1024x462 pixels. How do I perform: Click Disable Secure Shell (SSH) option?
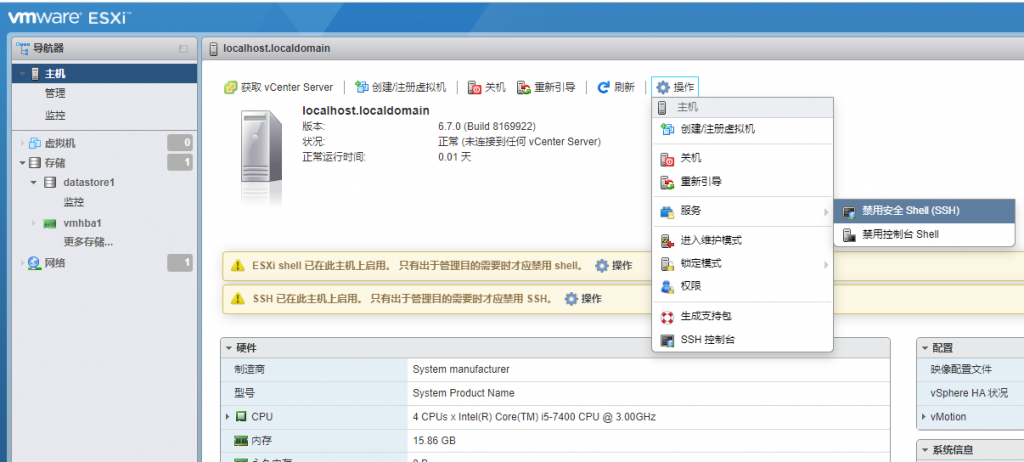(924, 211)
